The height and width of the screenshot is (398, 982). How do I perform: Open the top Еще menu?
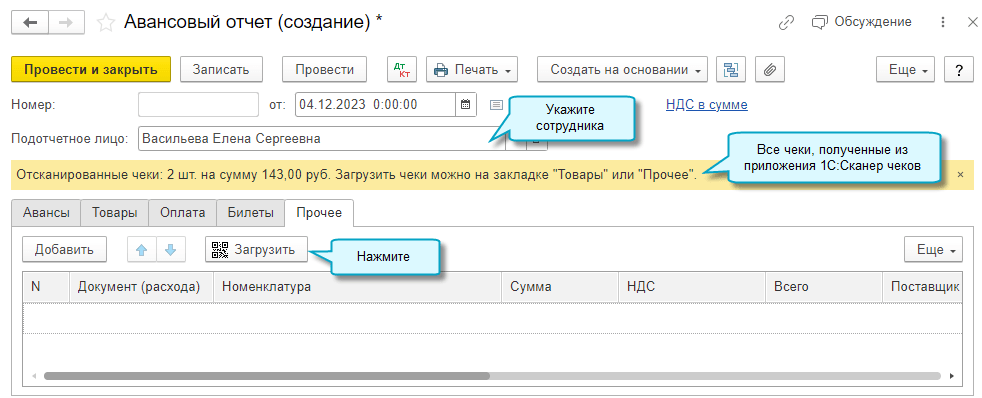(x=906, y=69)
